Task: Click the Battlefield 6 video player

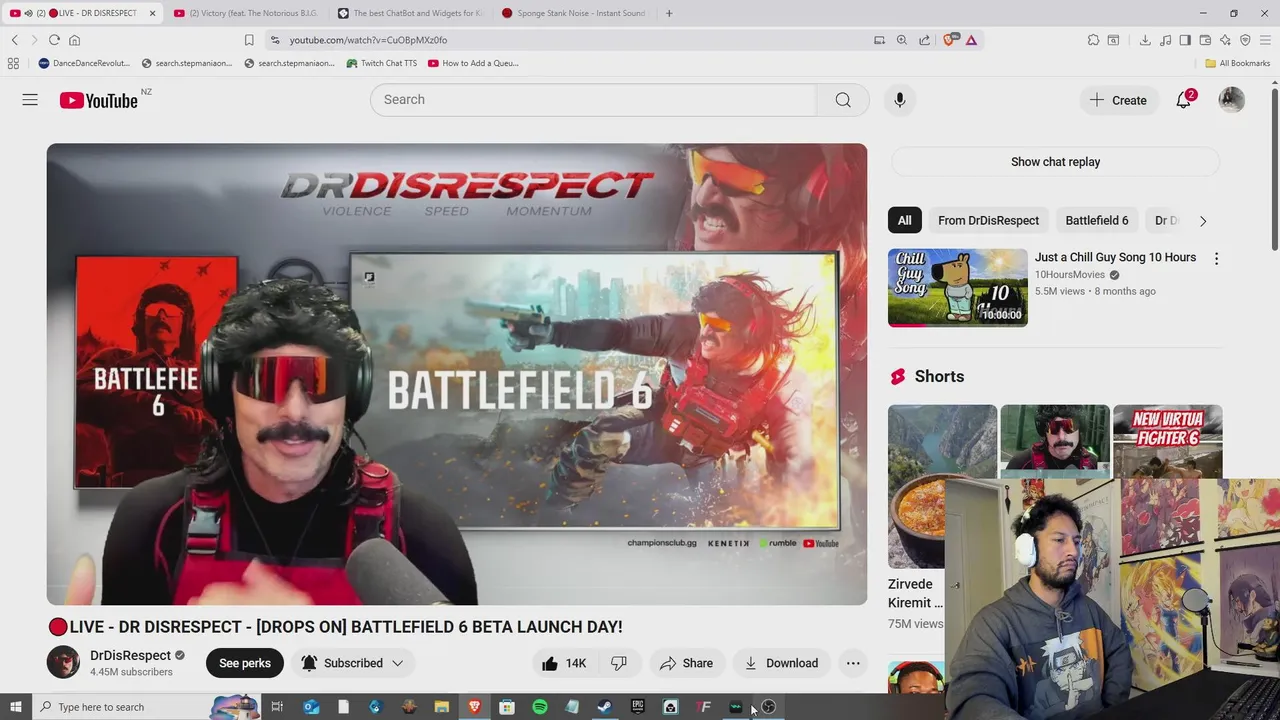Action: pos(457,374)
